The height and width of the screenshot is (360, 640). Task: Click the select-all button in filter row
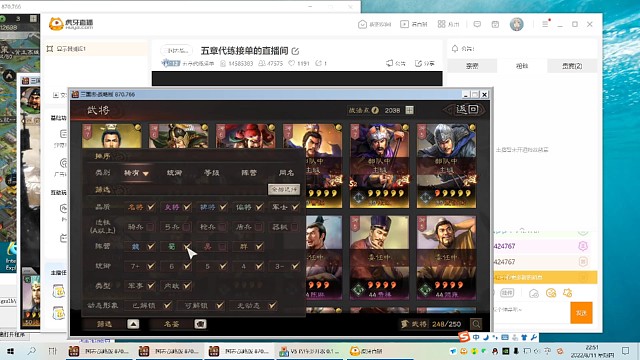point(284,189)
